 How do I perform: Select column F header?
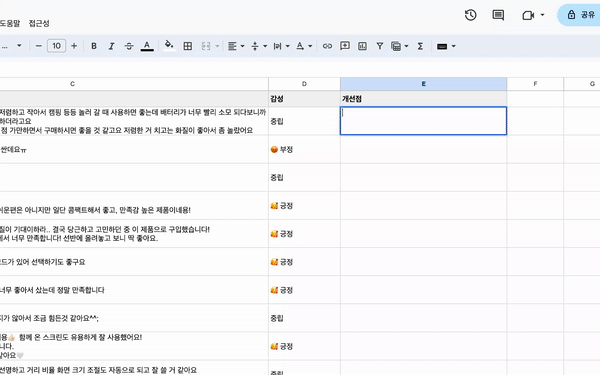[x=535, y=84]
